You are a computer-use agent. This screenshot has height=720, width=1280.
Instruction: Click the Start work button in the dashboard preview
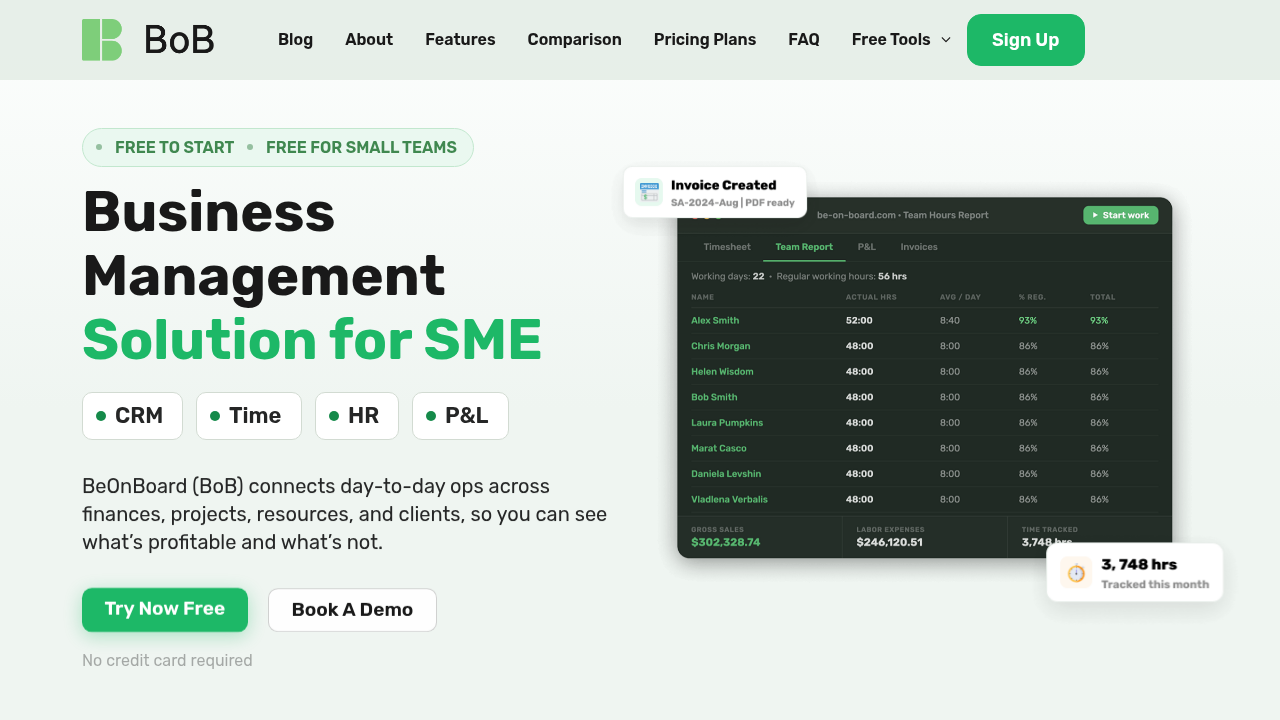(x=1121, y=215)
